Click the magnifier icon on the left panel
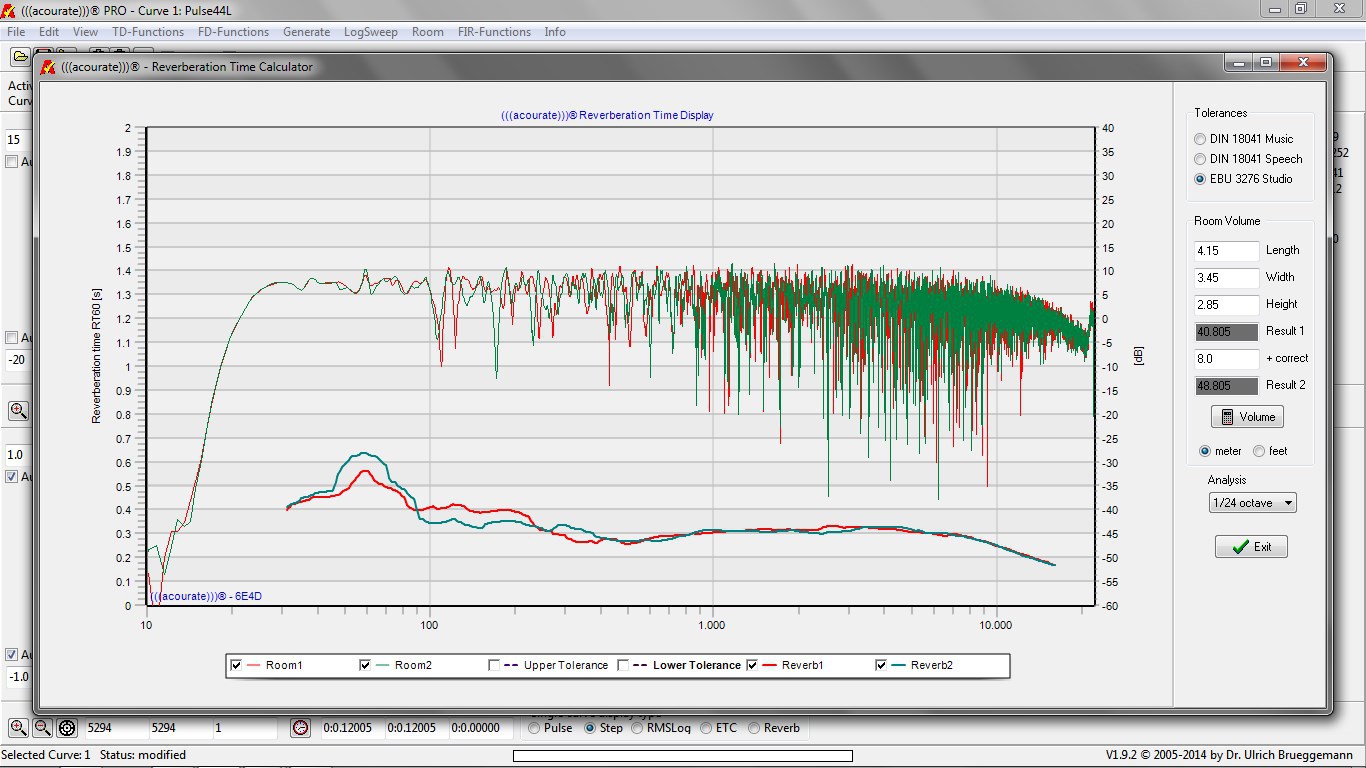 18,410
